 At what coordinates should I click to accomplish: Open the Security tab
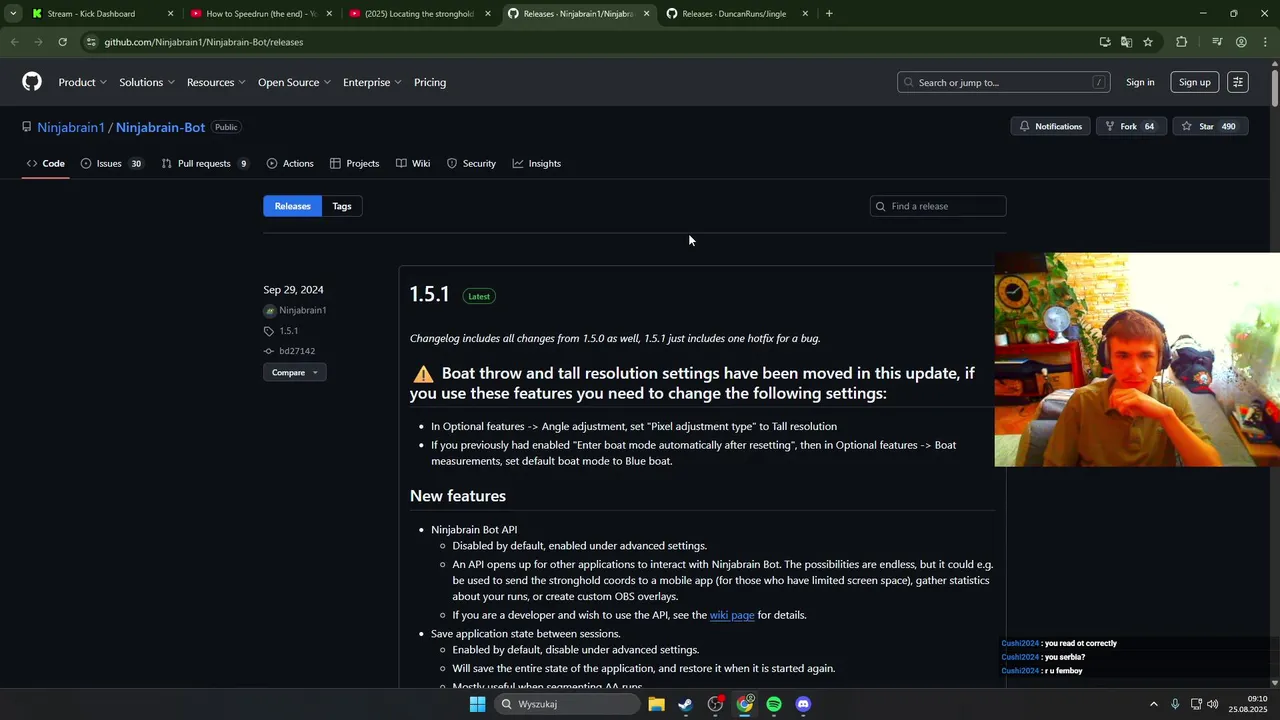point(471,163)
